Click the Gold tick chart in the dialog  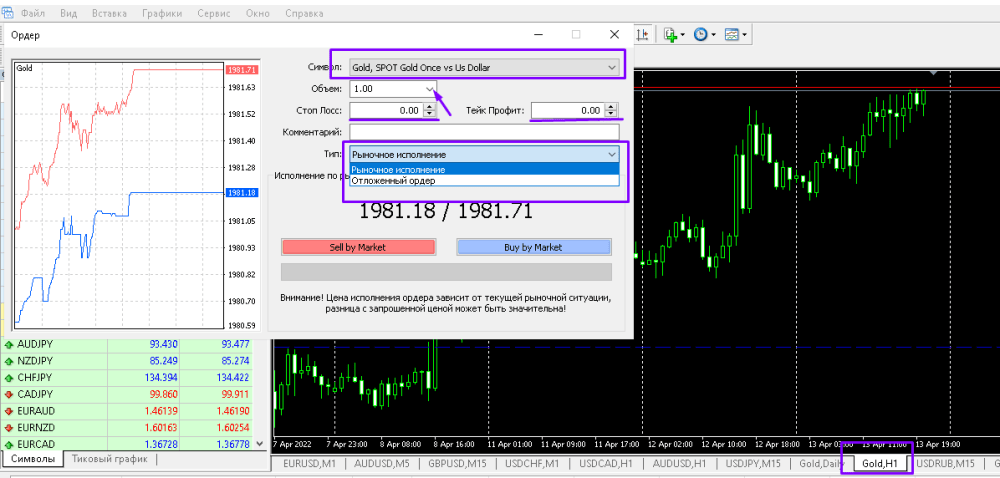(x=118, y=194)
